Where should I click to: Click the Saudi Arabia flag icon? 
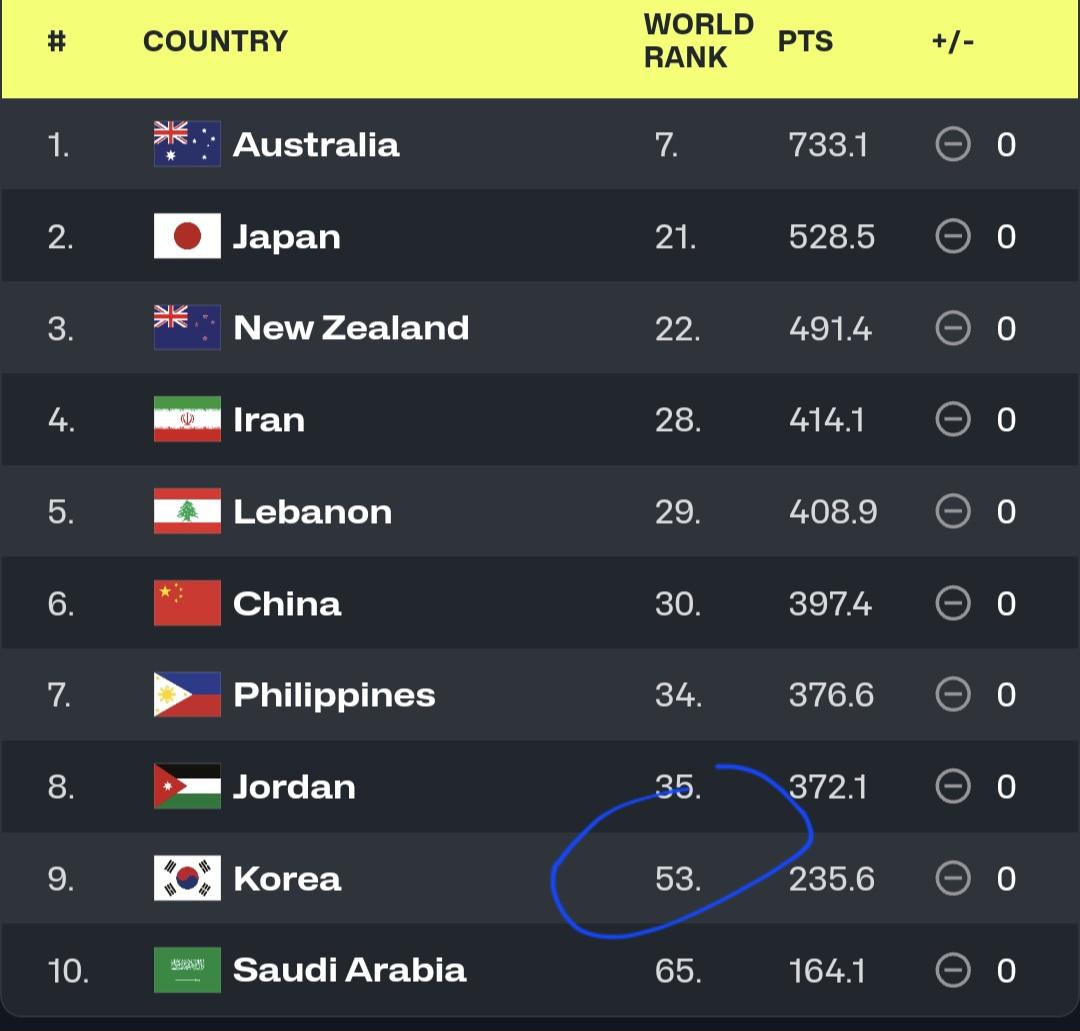[x=187, y=970]
